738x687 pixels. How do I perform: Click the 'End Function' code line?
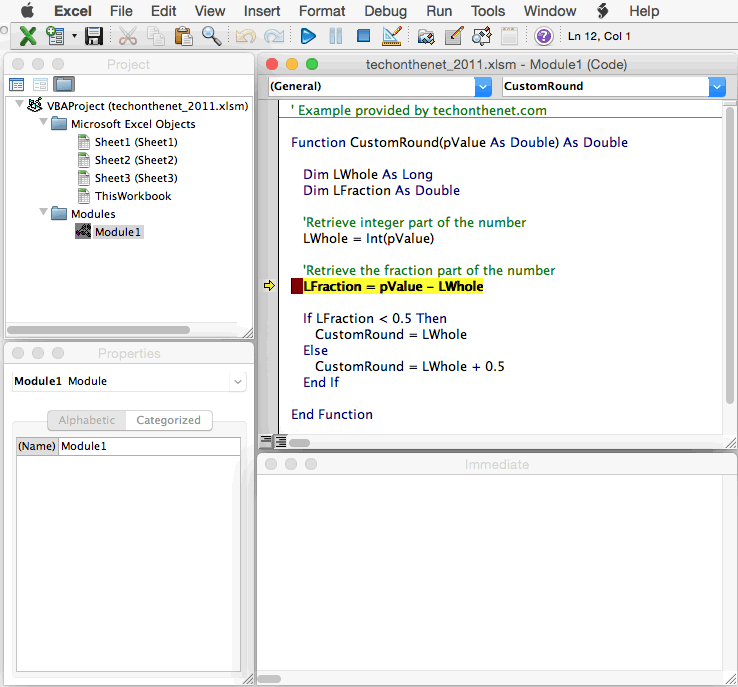tap(332, 414)
